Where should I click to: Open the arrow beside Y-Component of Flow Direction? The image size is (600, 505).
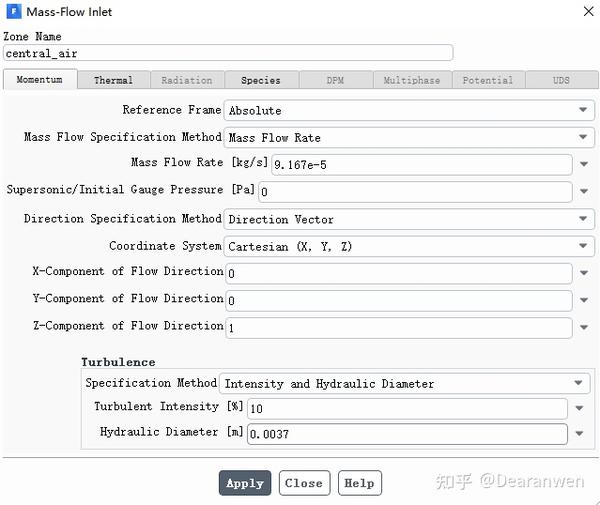tap(584, 300)
